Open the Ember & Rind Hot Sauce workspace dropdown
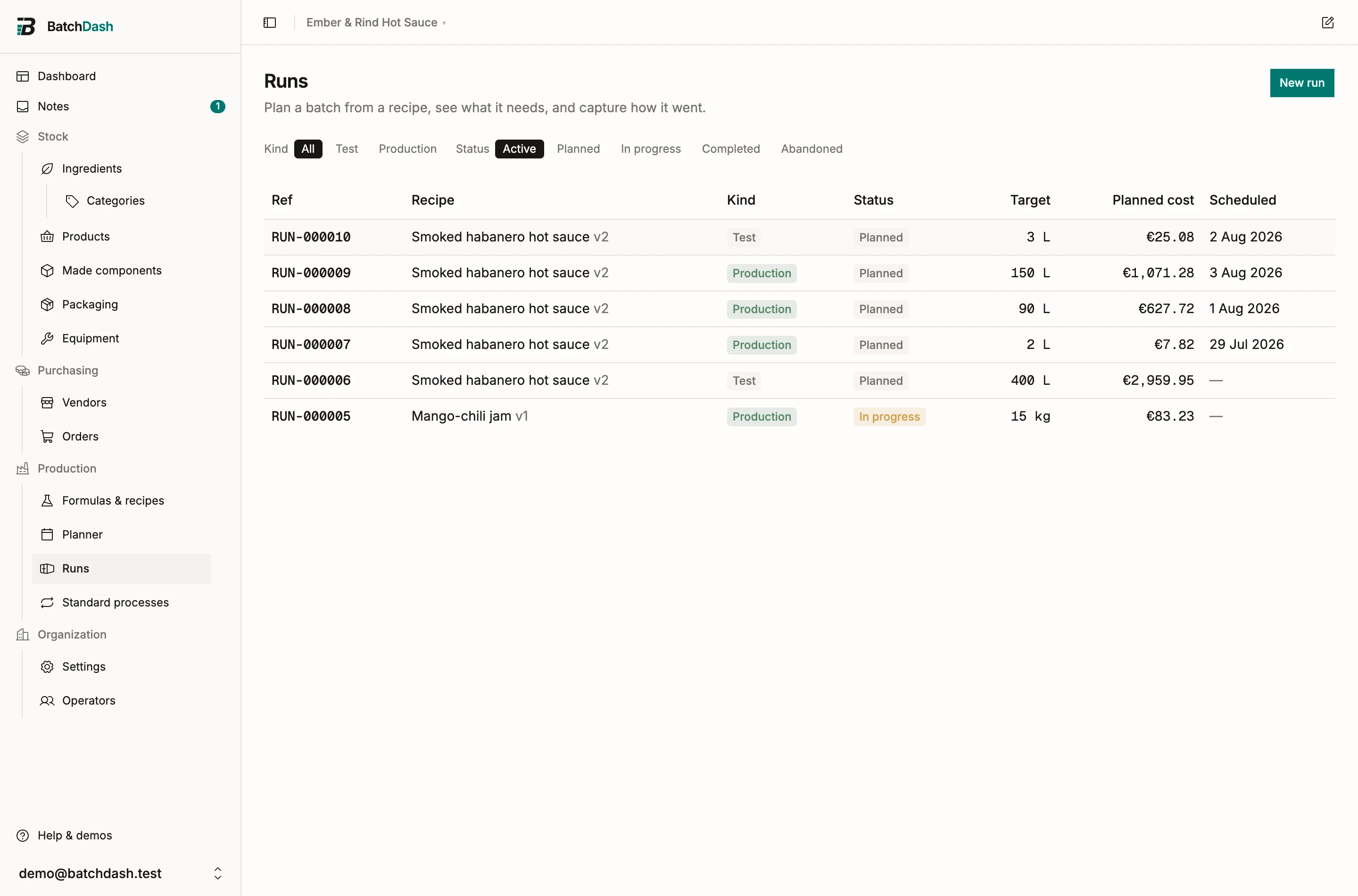Image resolution: width=1358 pixels, height=896 pixels. pyautogui.click(x=376, y=22)
